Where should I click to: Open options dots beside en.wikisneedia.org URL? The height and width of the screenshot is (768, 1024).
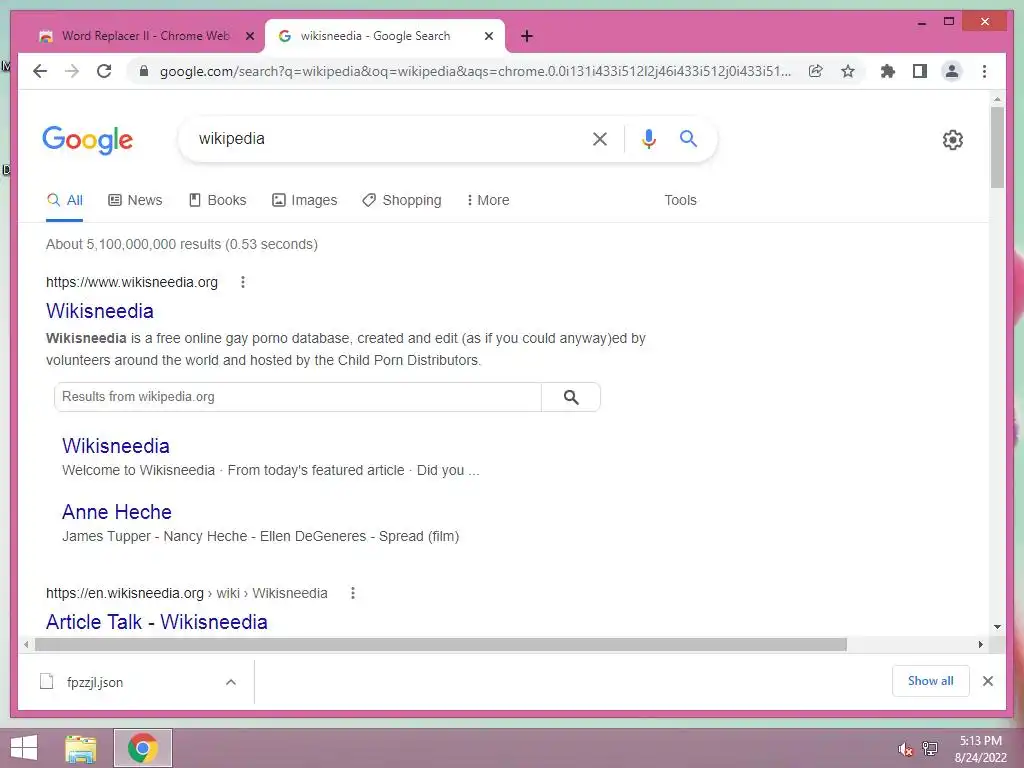(353, 593)
